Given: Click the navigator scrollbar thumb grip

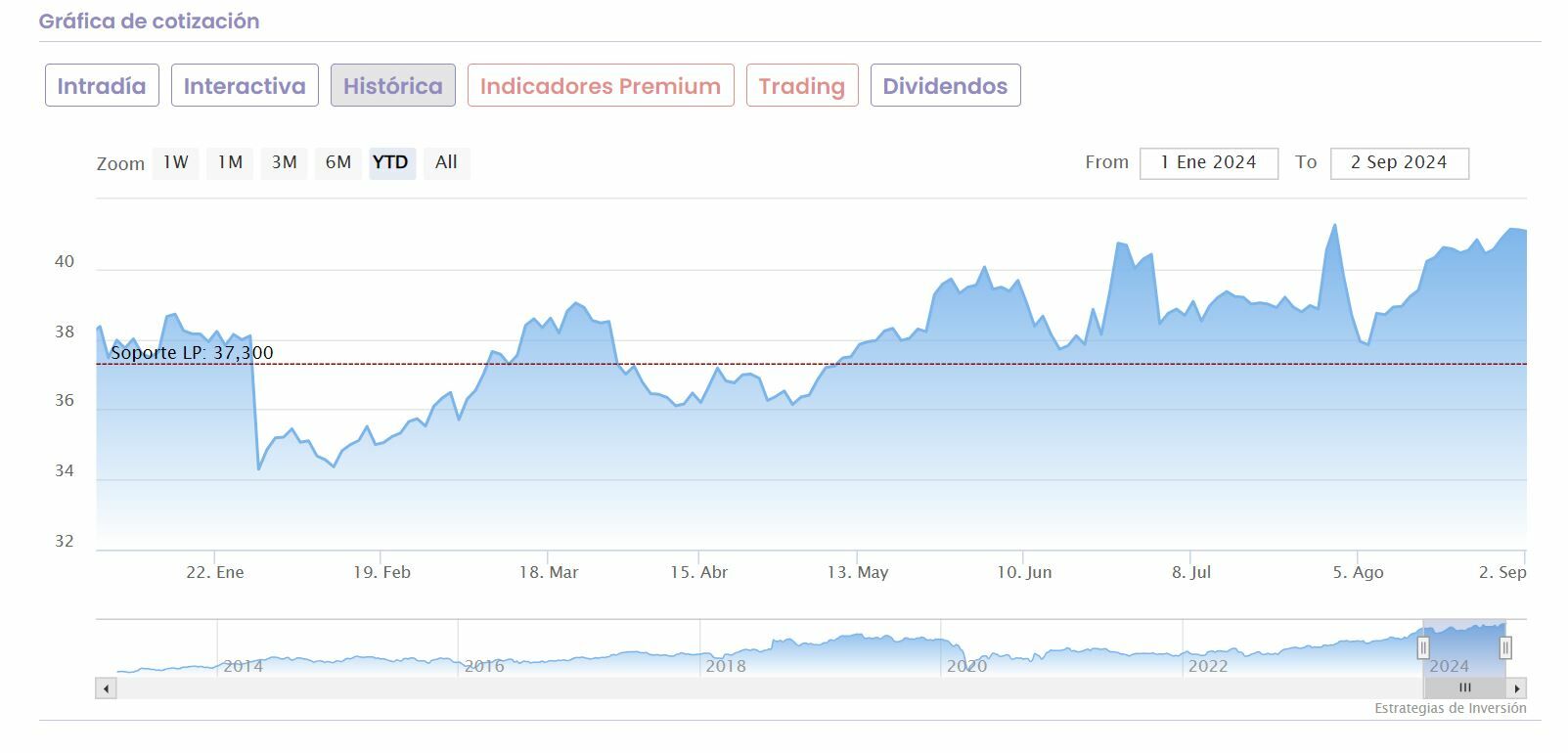Looking at the screenshot, I should tap(1464, 688).
